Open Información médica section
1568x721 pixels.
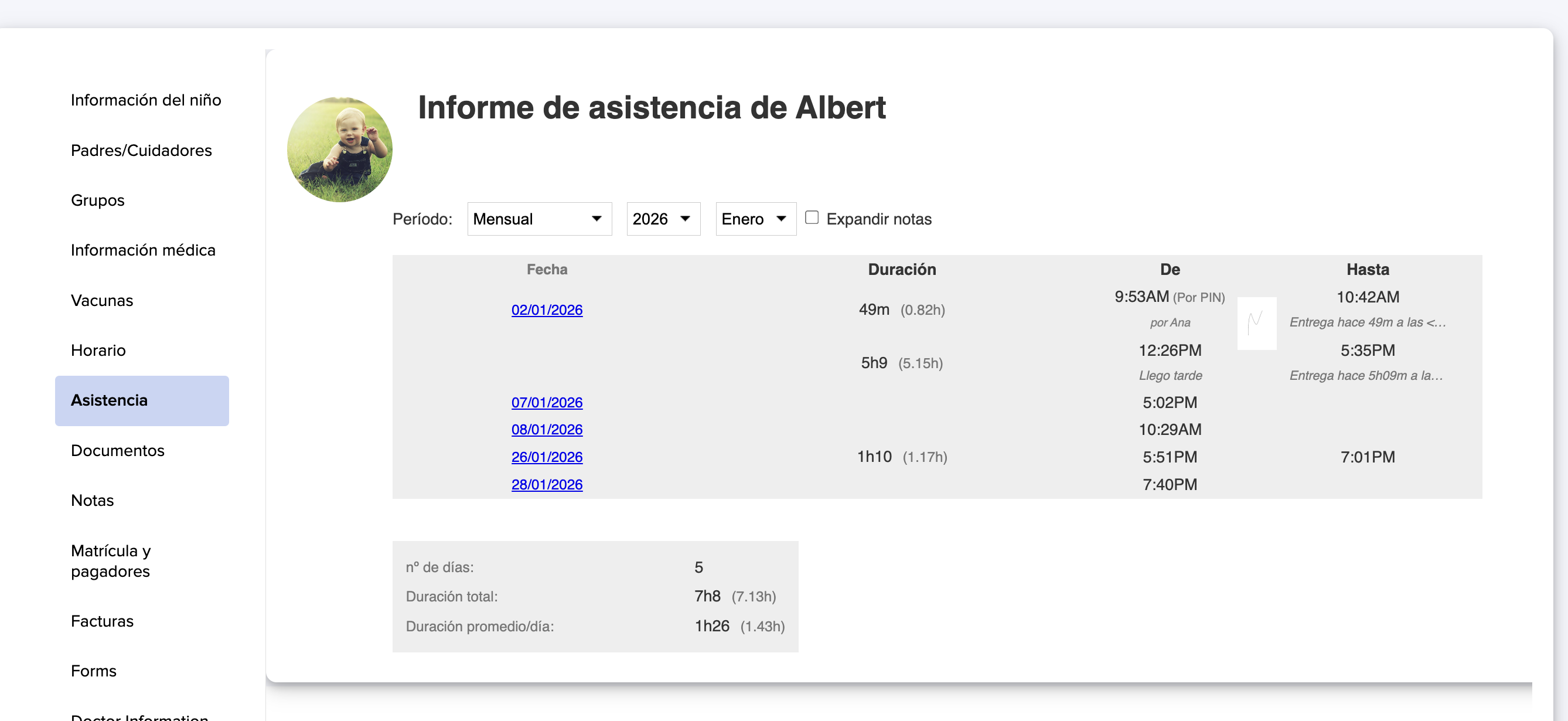pyautogui.click(x=143, y=250)
